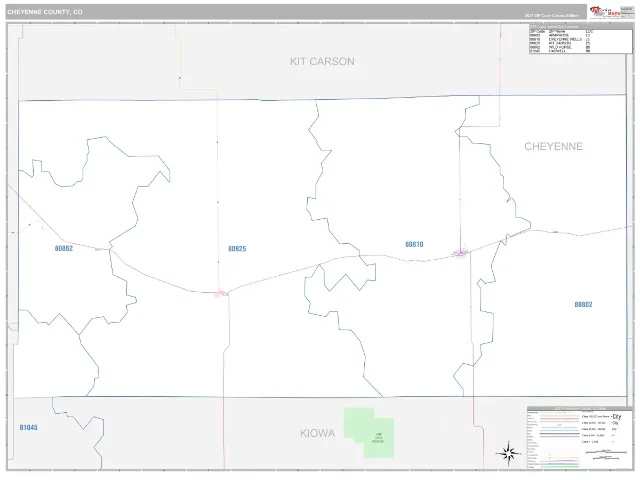Click the "CHEYENNE" county label
640x480 pixels.
click(553, 147)
